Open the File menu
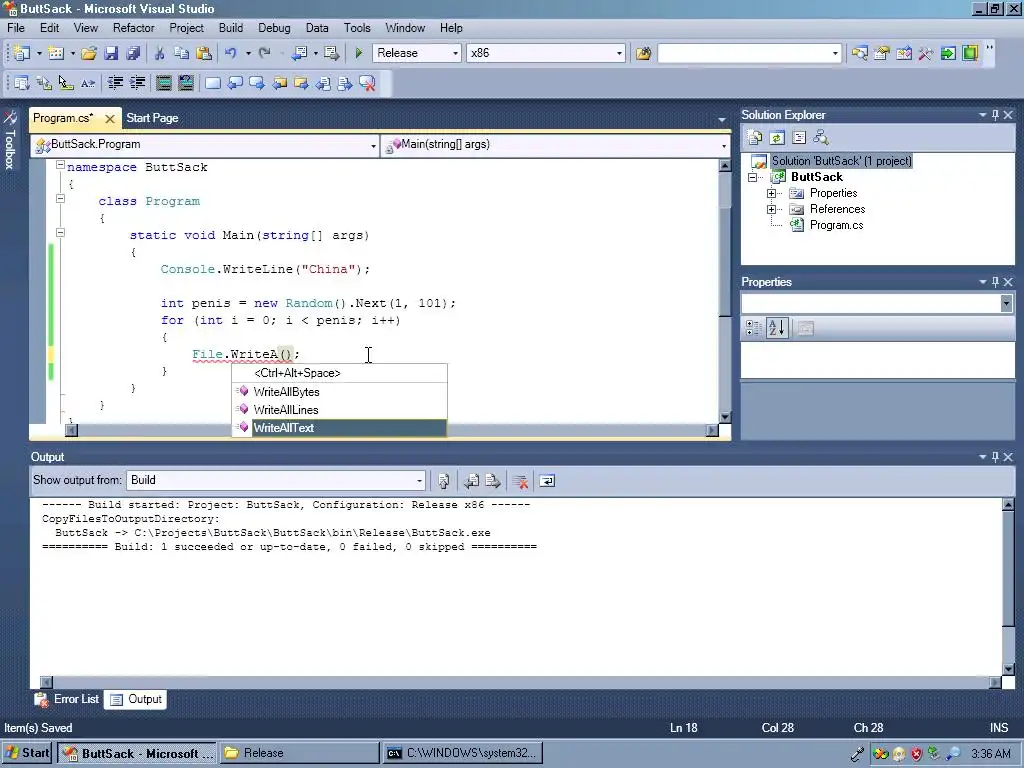Image resolution: width=1024 pixels, height=768 pixels. pos(16,28)
